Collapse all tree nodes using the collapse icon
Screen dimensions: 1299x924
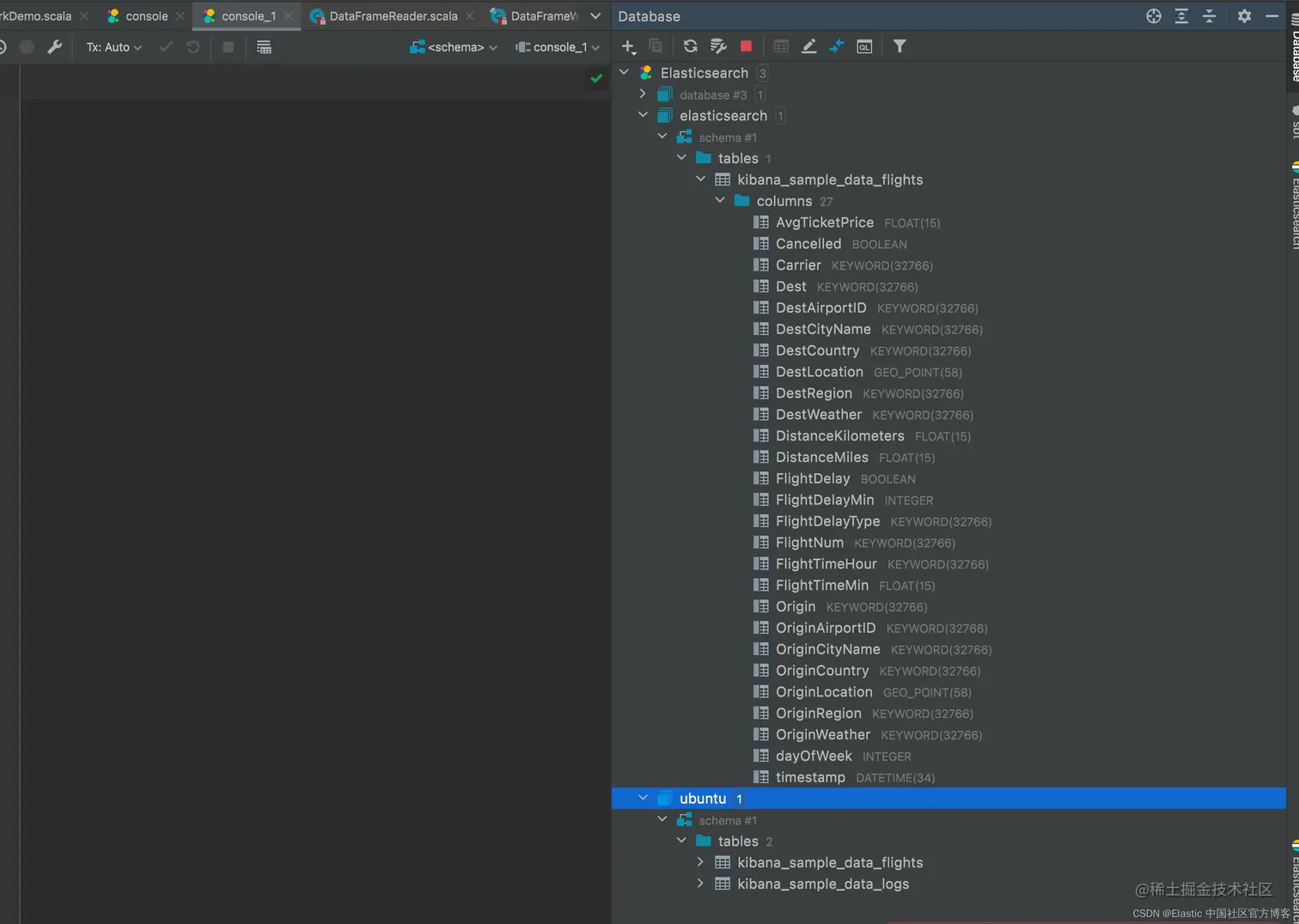[x=1210, y=15]
